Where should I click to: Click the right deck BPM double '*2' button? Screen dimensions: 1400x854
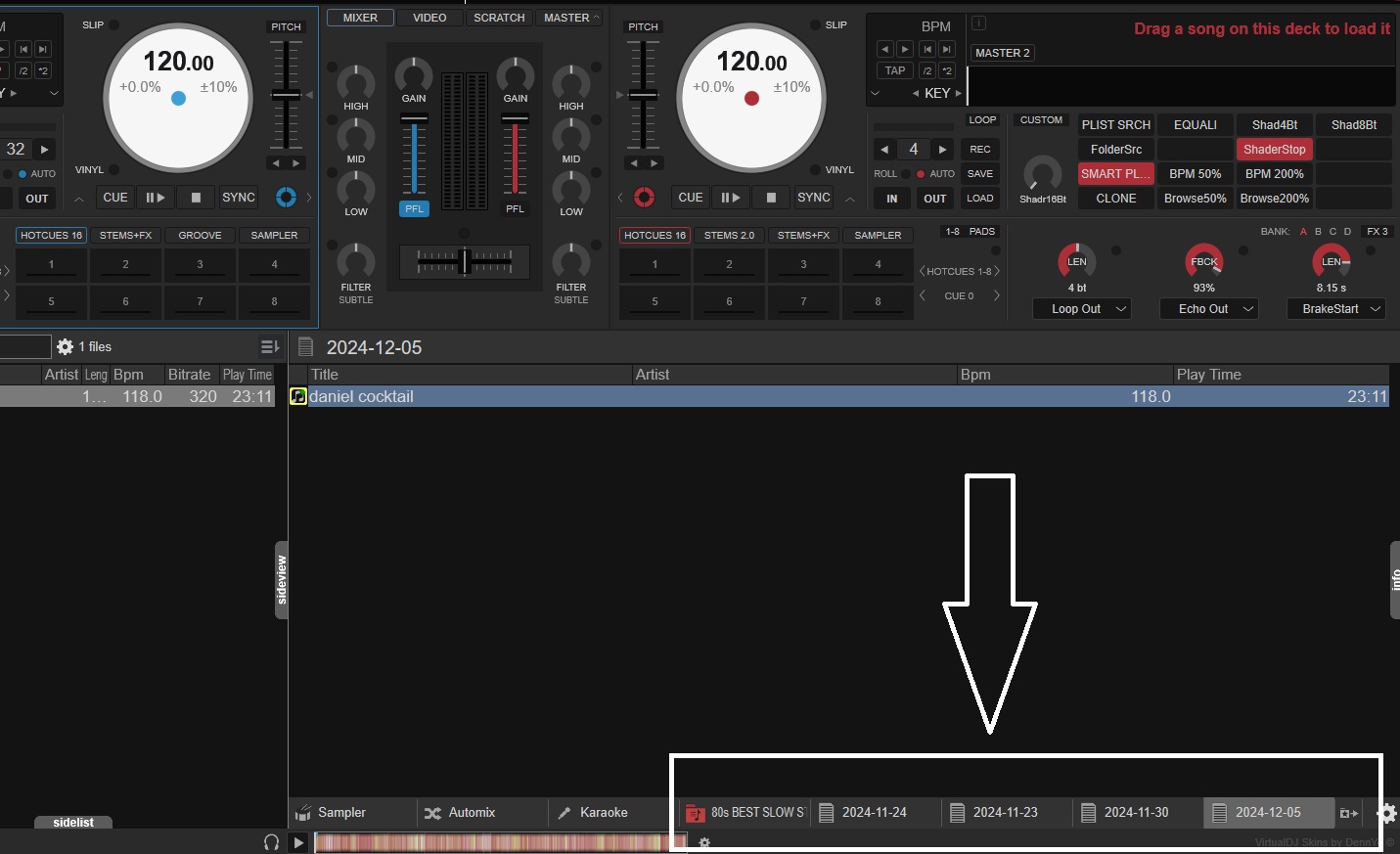[x=947, y=70]
